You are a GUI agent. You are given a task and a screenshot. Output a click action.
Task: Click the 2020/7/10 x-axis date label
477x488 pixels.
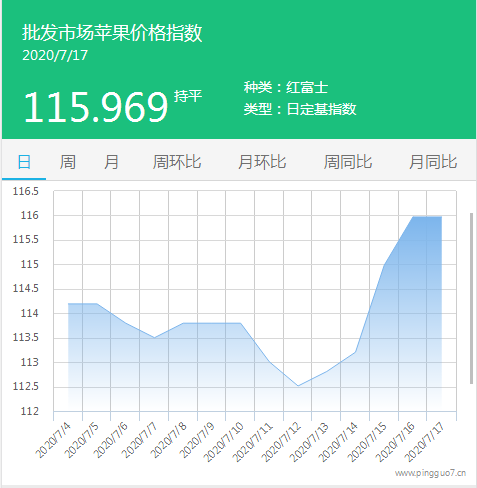[x=223, y=442]
